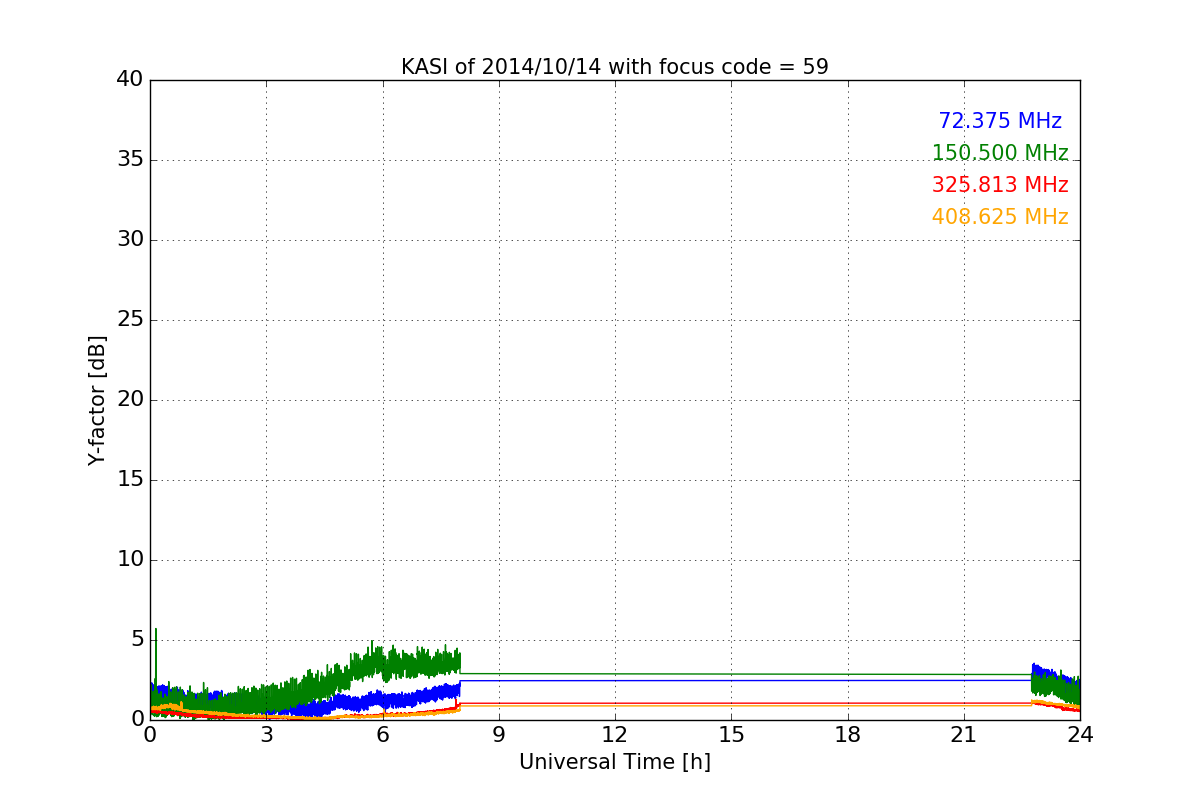The width and height of the screenshot is (1200, 800).
Task: Click the plot title mentioning KASI 2014/10/14
Action: point(614,67)
